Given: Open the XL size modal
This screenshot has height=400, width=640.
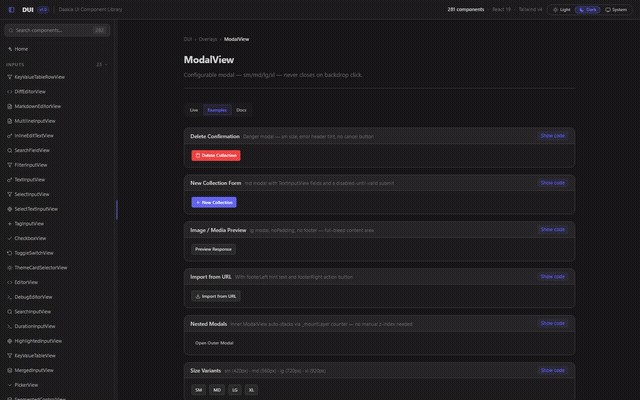Looking at the screenshot, I should pyautogui.click(x=251, y=390).
